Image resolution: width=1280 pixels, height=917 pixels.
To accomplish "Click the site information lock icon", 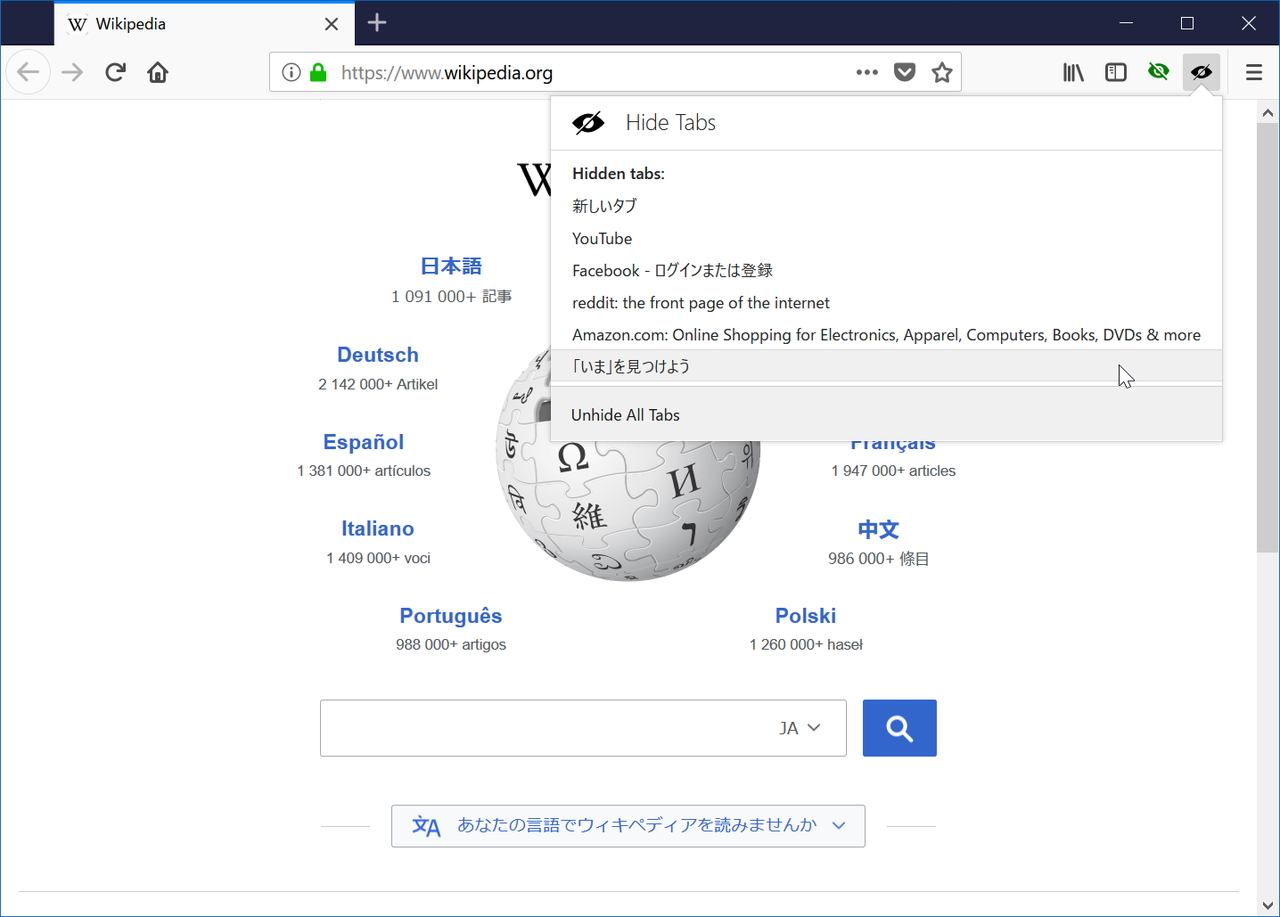I will [316, 72].
